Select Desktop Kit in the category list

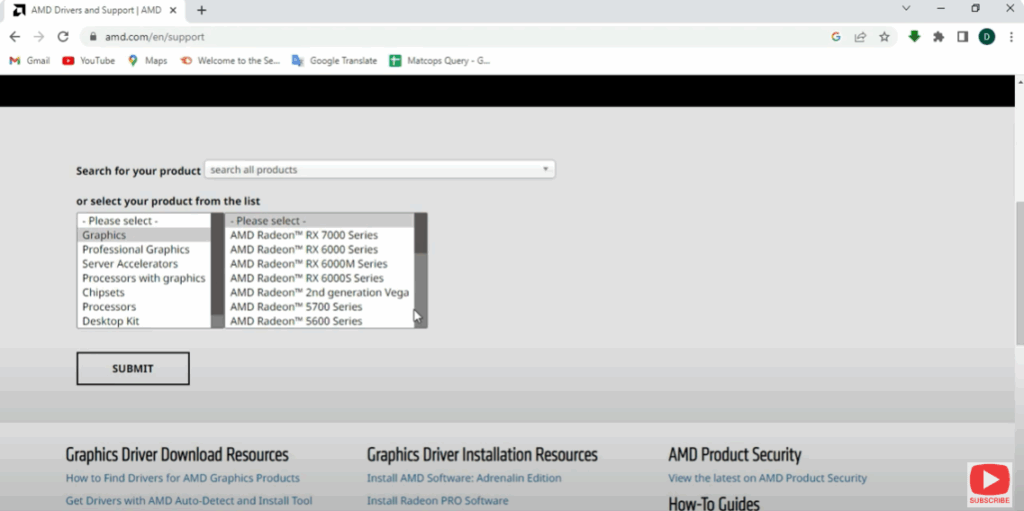point(144,321)
